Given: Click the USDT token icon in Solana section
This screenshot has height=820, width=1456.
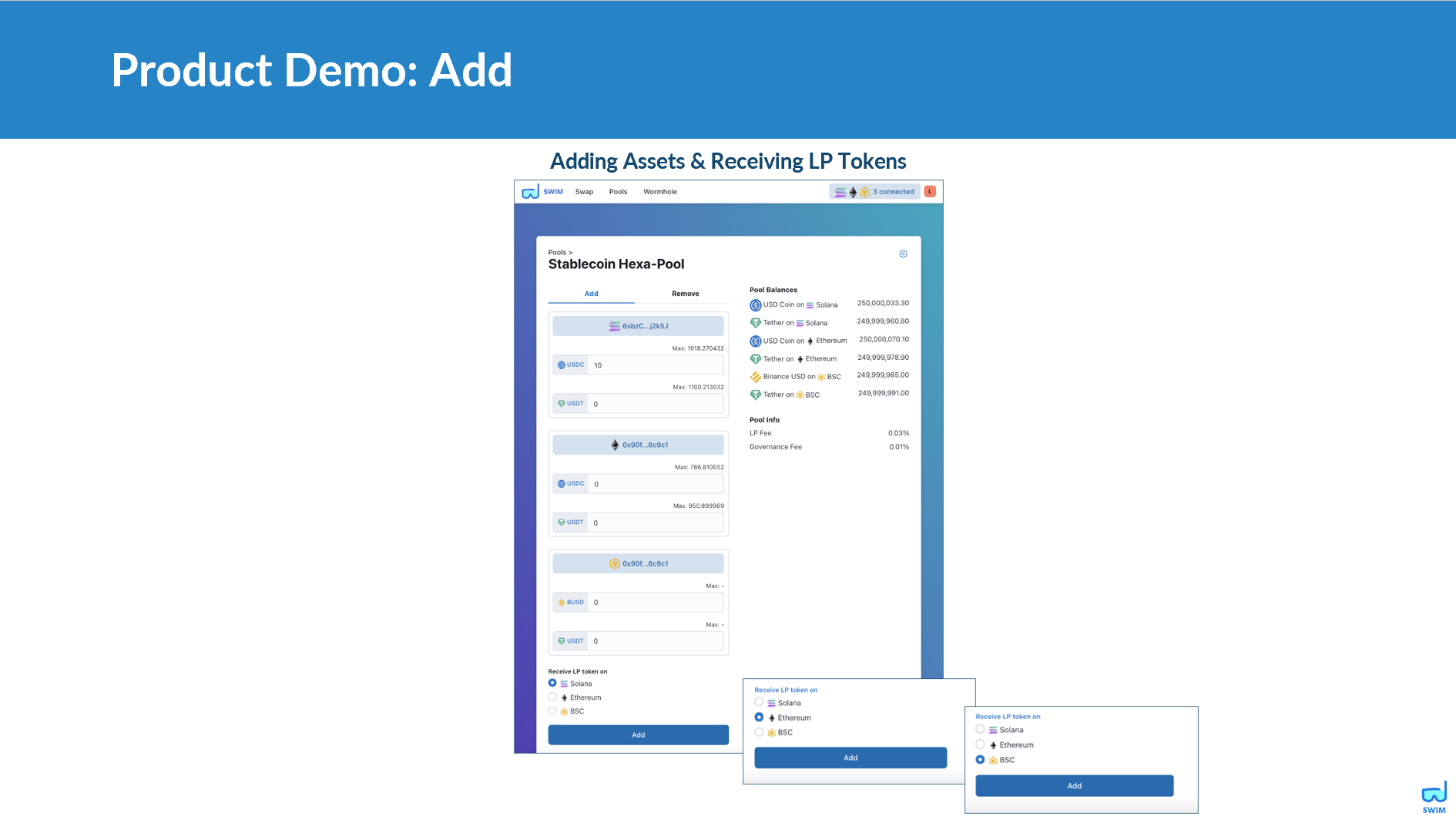Looking at the screenshot, I should pyautogui.click(x=562, y=404).
